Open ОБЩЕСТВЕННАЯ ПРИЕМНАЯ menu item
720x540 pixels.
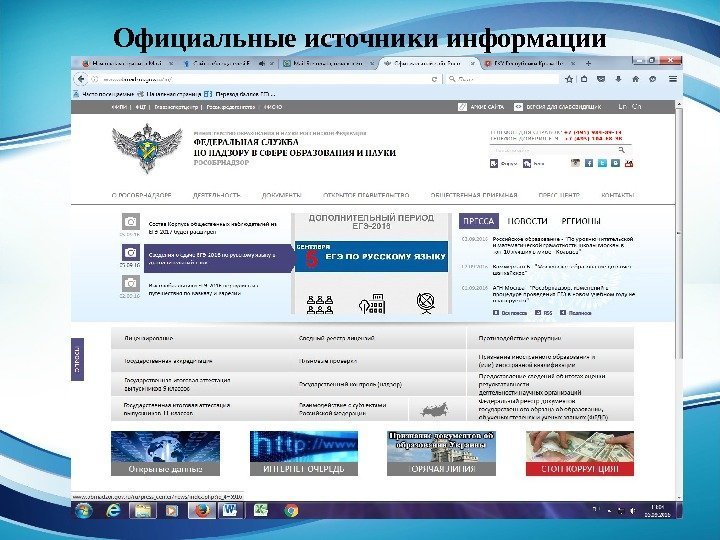(x=474, y=195)
